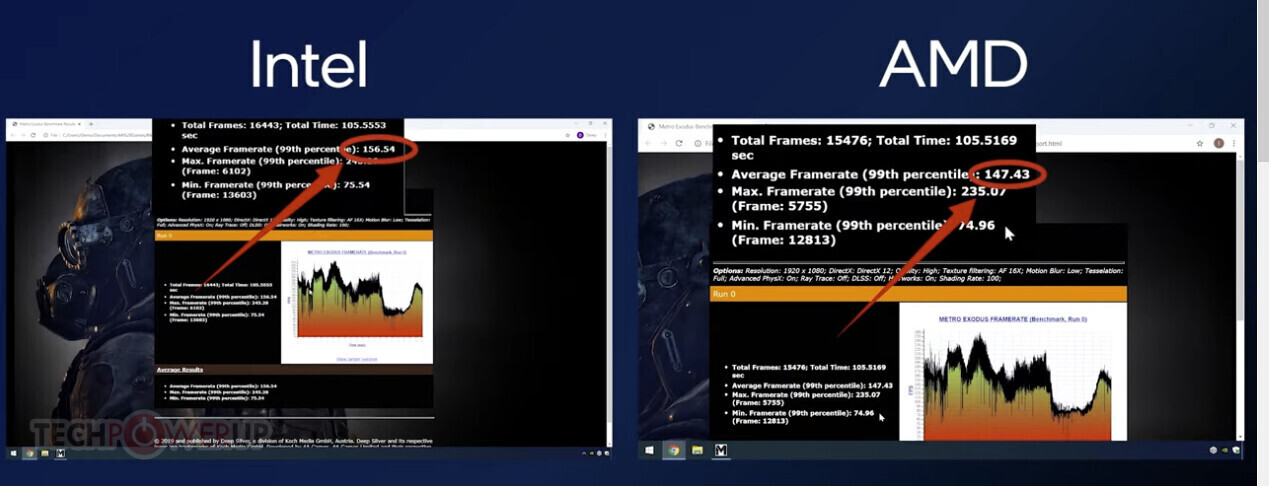This screenshot has width=1269, height=486.
Task: Click the back arrow in AMD browser window
Action: pyautogui.click(x=650, y=144)
